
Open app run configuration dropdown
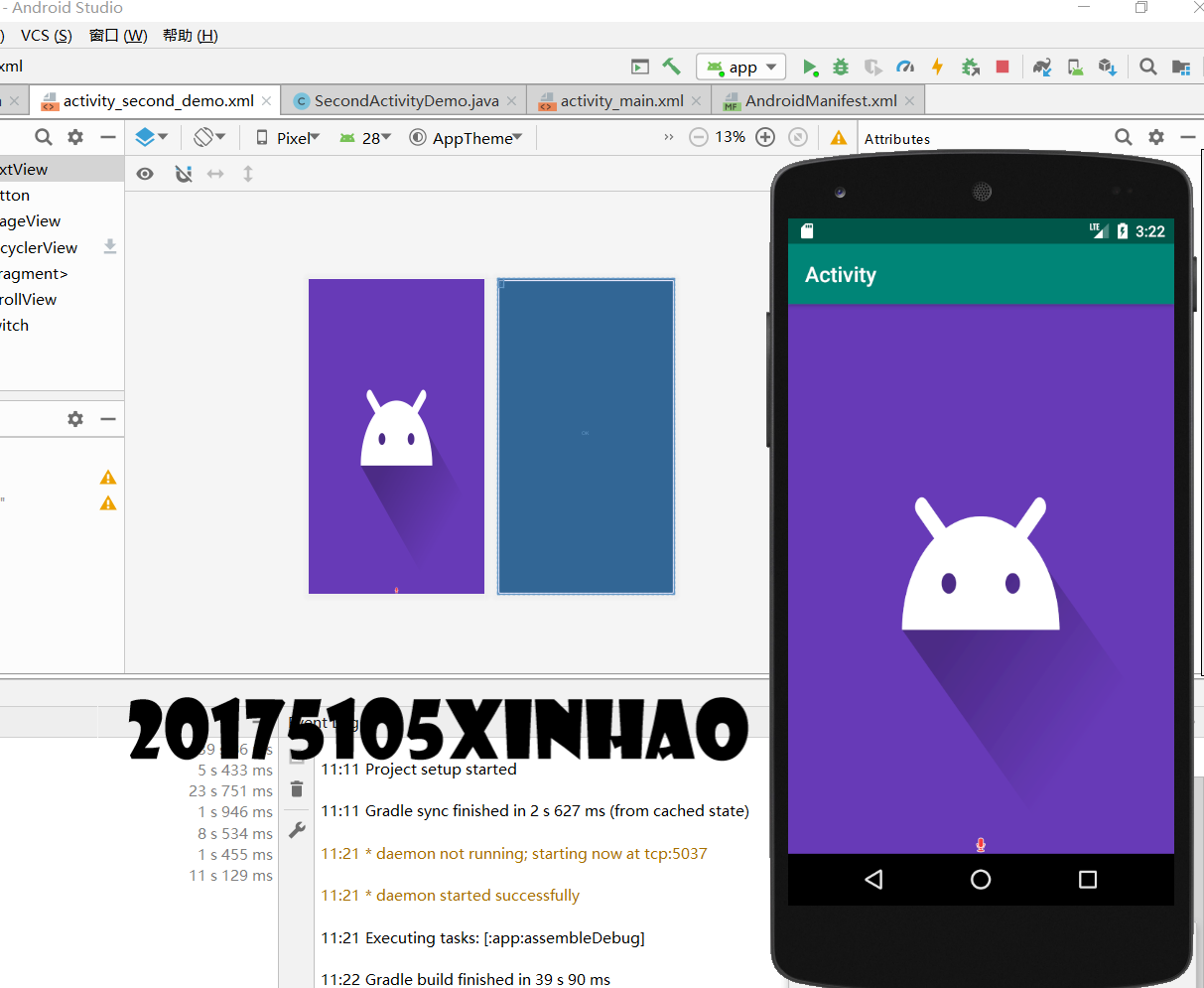click(x=741, y=67)
